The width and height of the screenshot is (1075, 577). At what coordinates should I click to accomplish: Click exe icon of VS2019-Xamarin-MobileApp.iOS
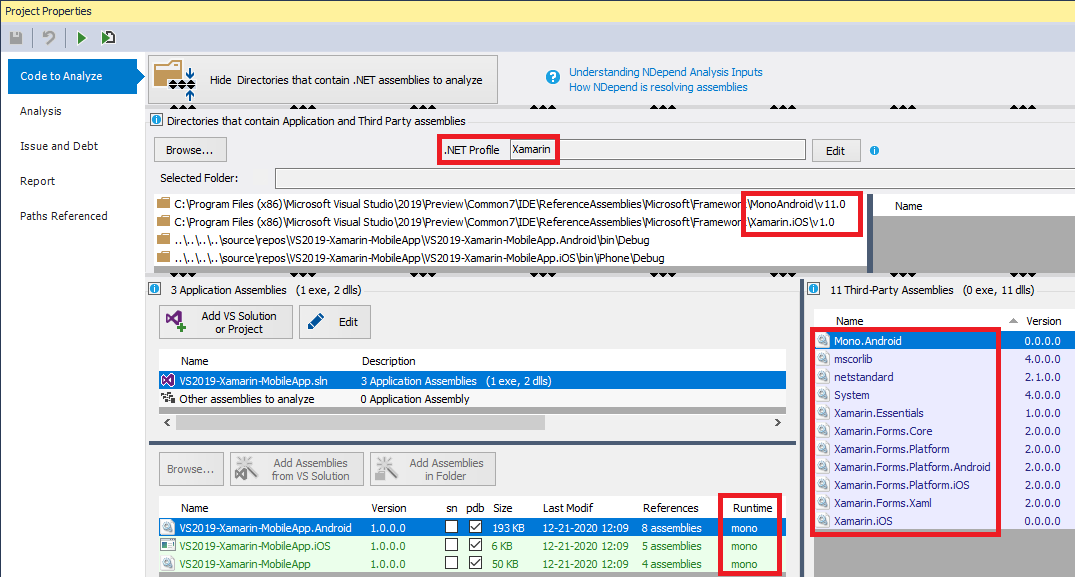pyautogui.click(x=168, y=545)
